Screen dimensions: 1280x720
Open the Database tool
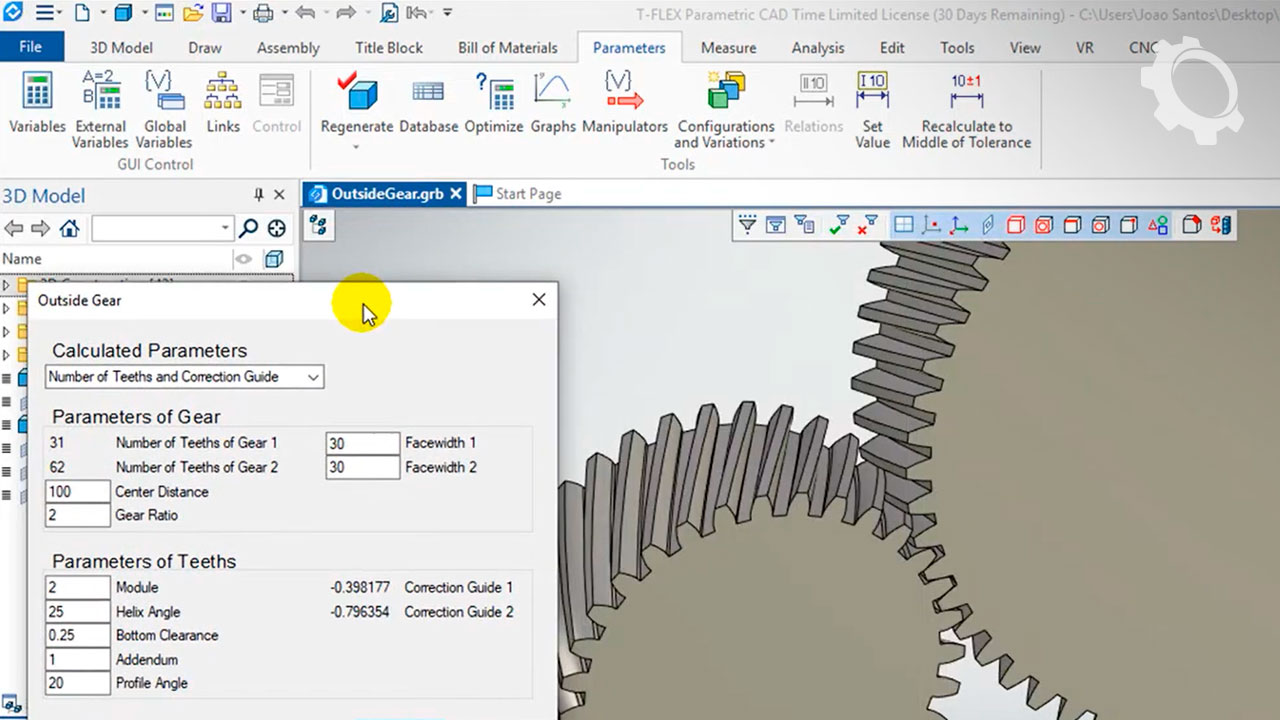[428, 103]
